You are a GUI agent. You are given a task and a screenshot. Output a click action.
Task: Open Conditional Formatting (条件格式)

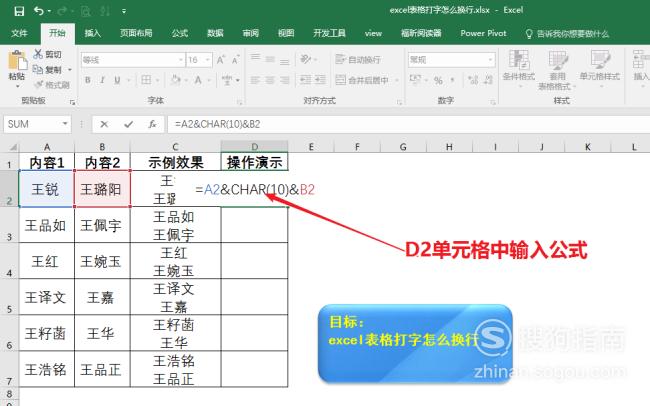tap(519, 68)
